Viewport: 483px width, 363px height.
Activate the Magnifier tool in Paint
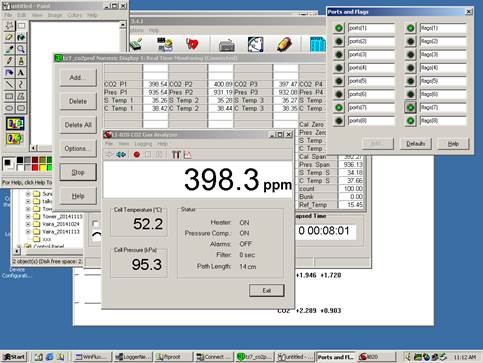pyautogui.click(x=21, y=49)
